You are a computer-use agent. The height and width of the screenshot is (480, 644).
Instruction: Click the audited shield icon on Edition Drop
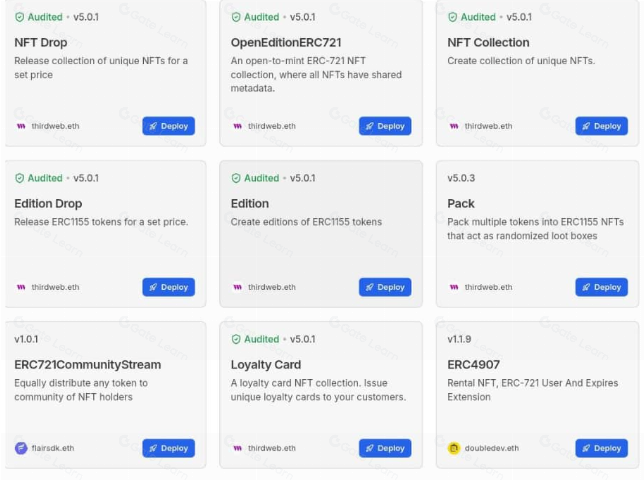(19, 178)
